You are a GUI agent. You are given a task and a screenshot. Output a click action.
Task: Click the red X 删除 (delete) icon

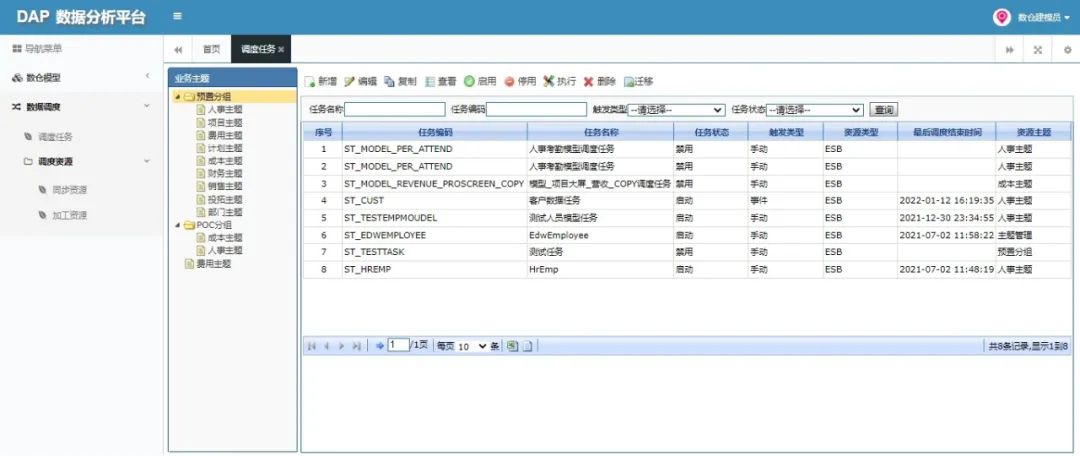(x=588, y=81)
